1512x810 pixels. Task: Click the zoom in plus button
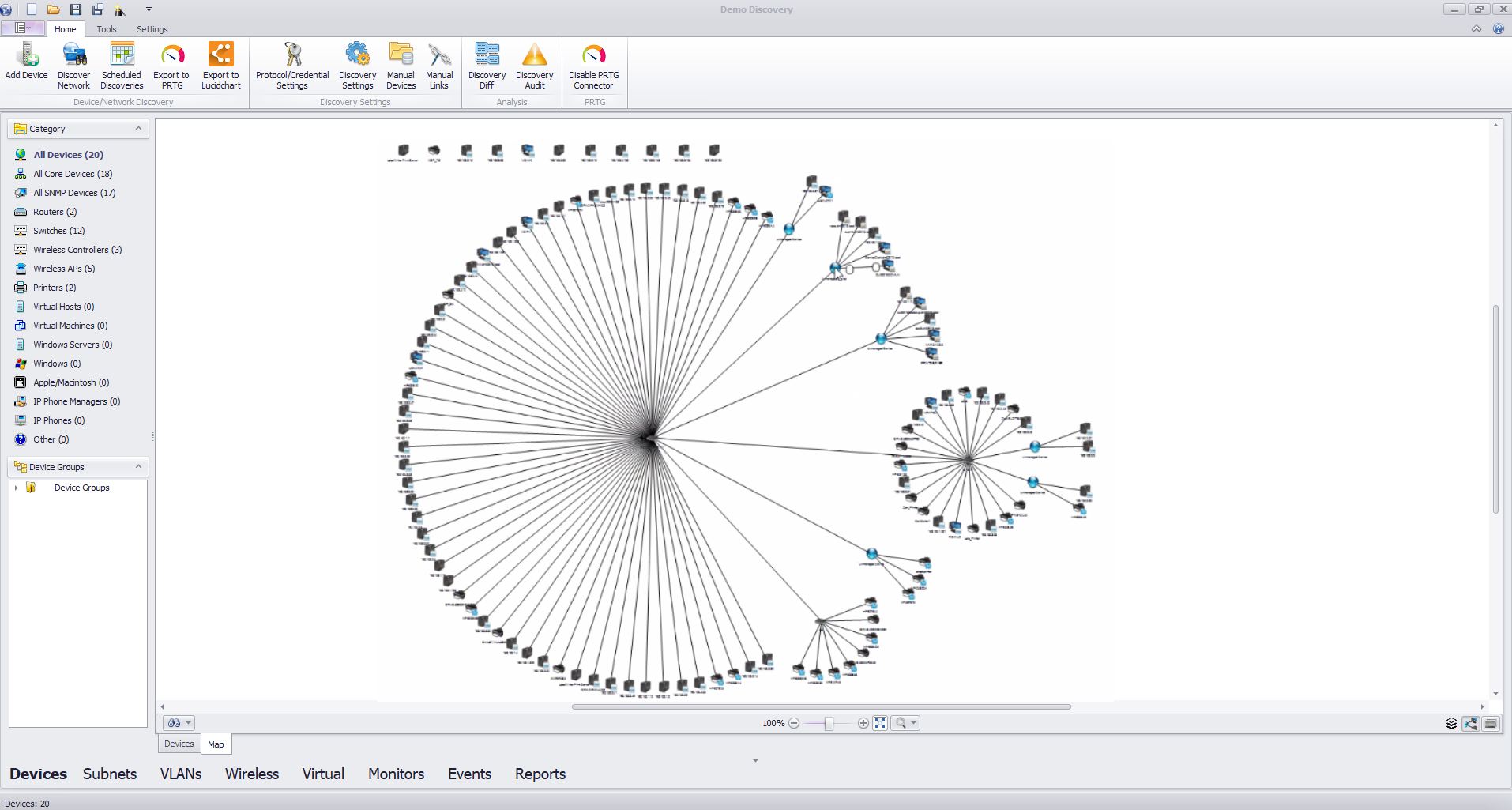click(x=863, y=723)
